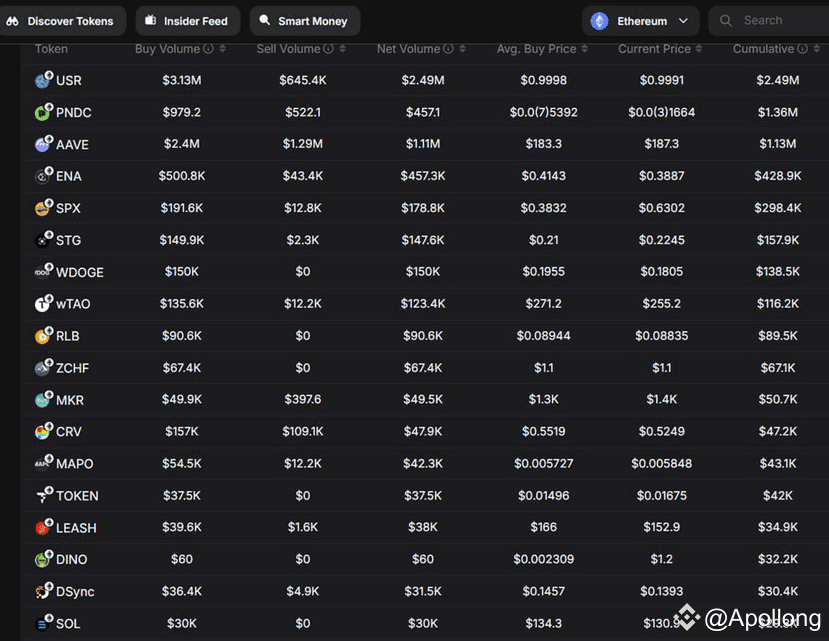This screenshot has width=829, height=641.
Task: Sort by Avg. Buy Price arrows
Action: (585, 49)
